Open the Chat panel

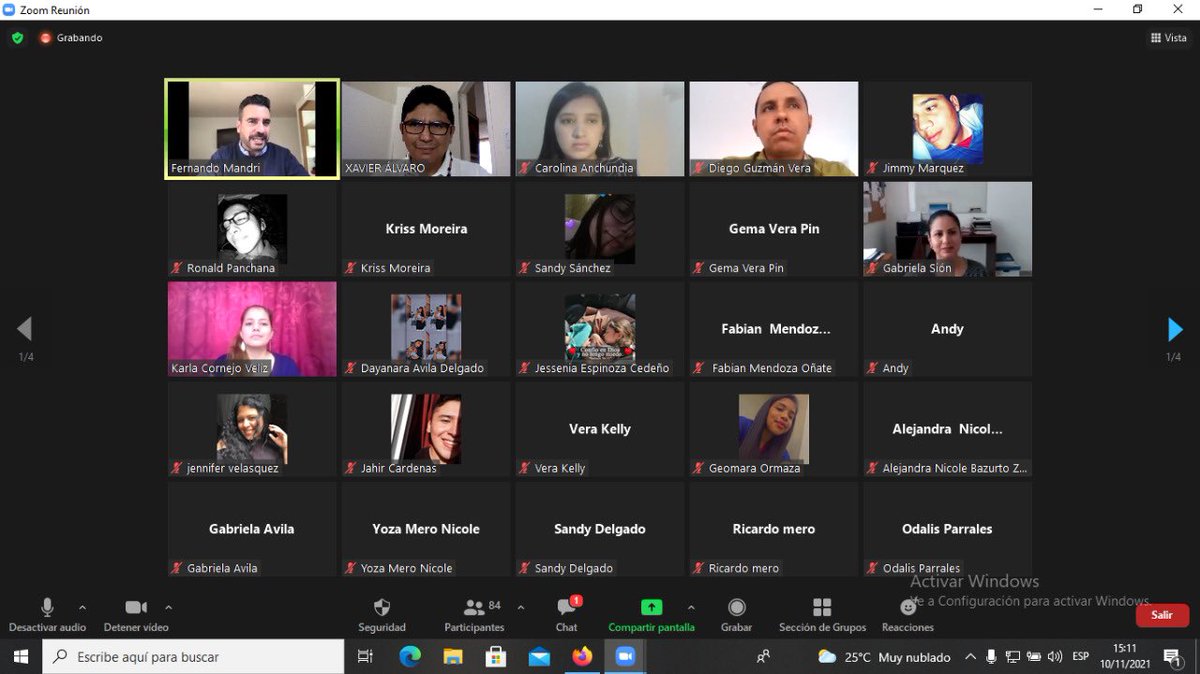[567, 614]
